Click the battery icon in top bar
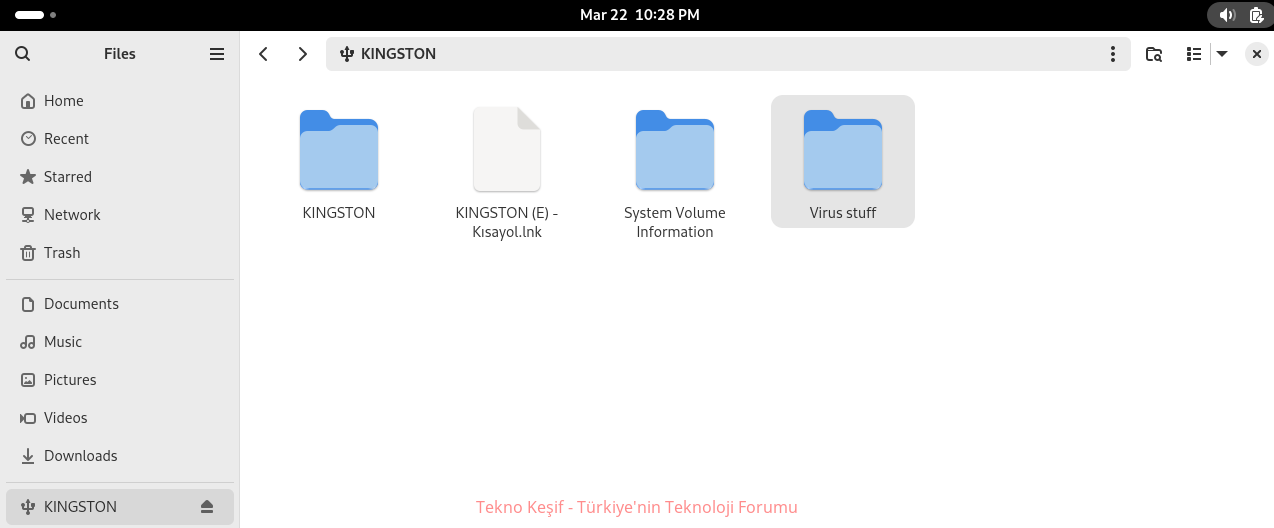The height and width of the screenshot is (528, 1274). point(1256,15)
